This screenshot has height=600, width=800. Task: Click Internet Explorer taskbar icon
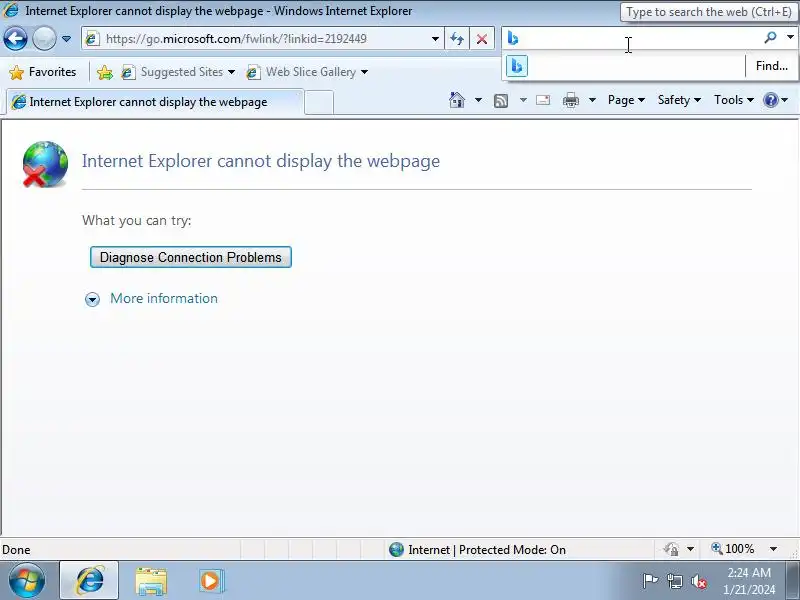89,581
